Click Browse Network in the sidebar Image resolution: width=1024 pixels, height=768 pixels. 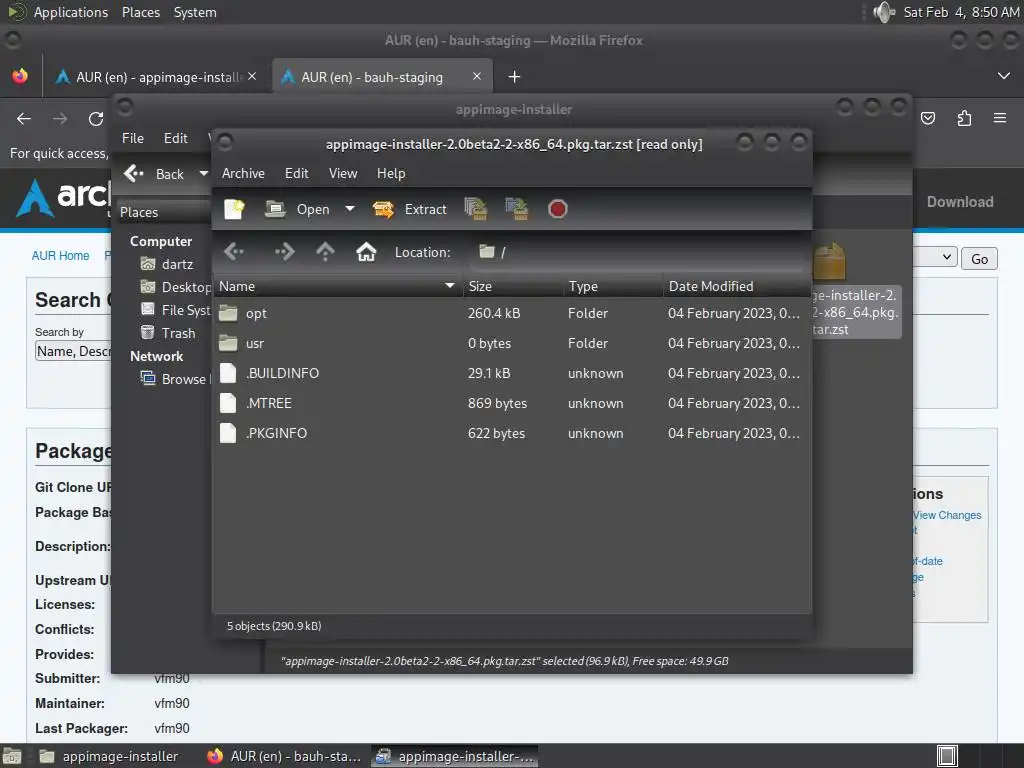pyautogui.click(x=175, y=379)
